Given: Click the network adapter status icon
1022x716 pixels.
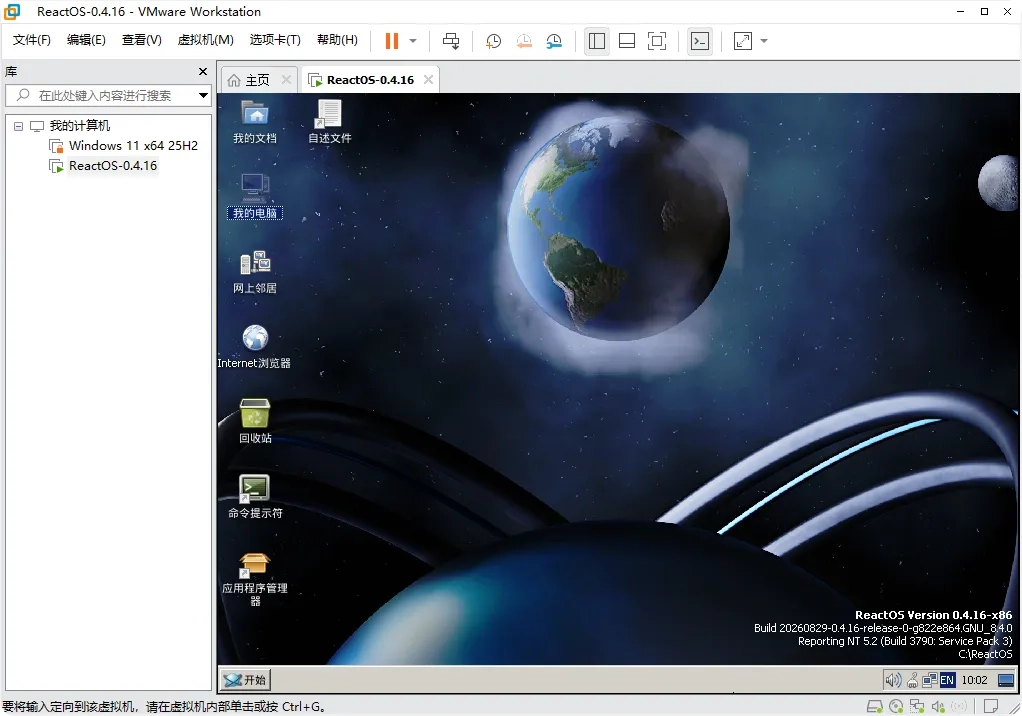Looking at the screenshot, I should point(917,706).
